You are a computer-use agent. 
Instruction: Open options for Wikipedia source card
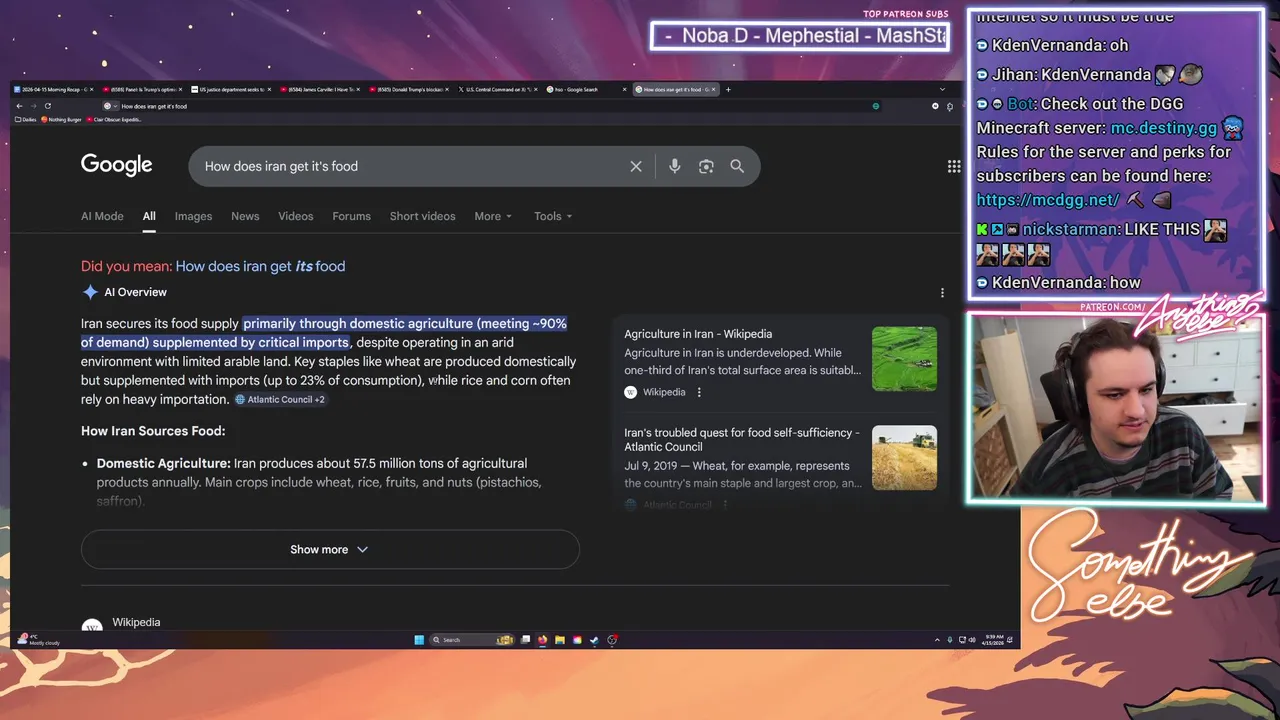coord(699,392)
